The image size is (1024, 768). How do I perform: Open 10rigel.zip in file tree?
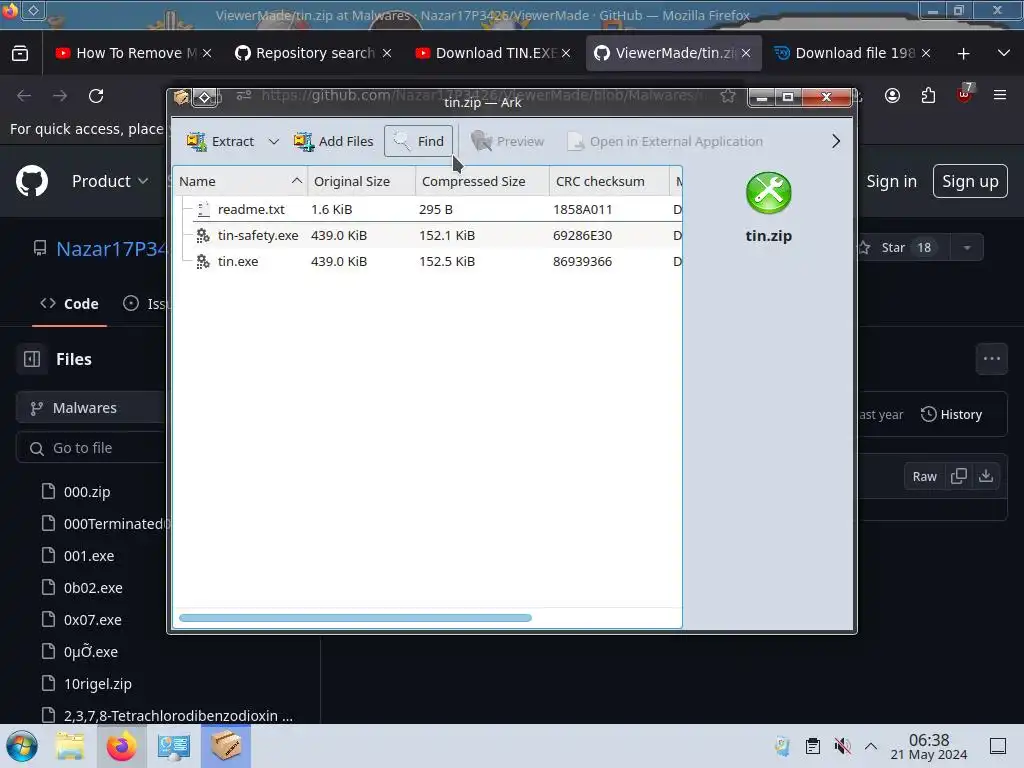[97, 684]
